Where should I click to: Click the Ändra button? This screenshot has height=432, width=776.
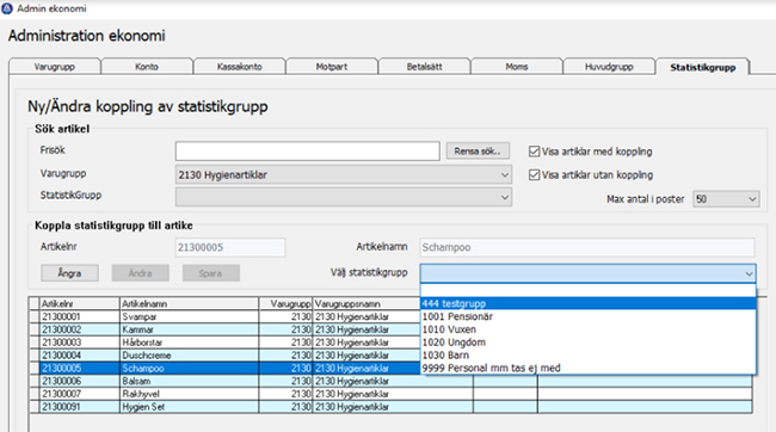(141, 273)
